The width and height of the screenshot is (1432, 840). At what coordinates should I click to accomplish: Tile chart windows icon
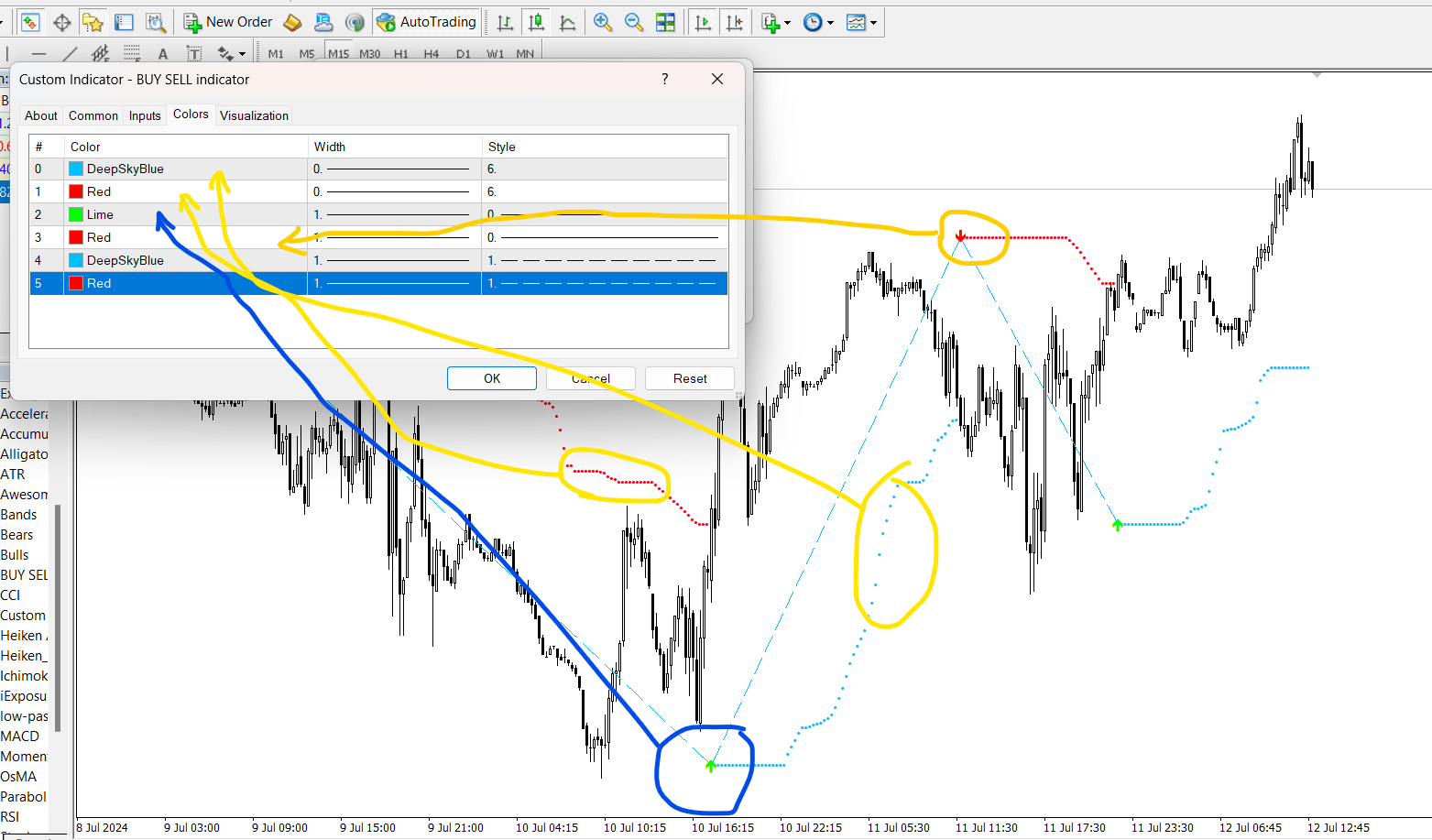coord(665,22)
